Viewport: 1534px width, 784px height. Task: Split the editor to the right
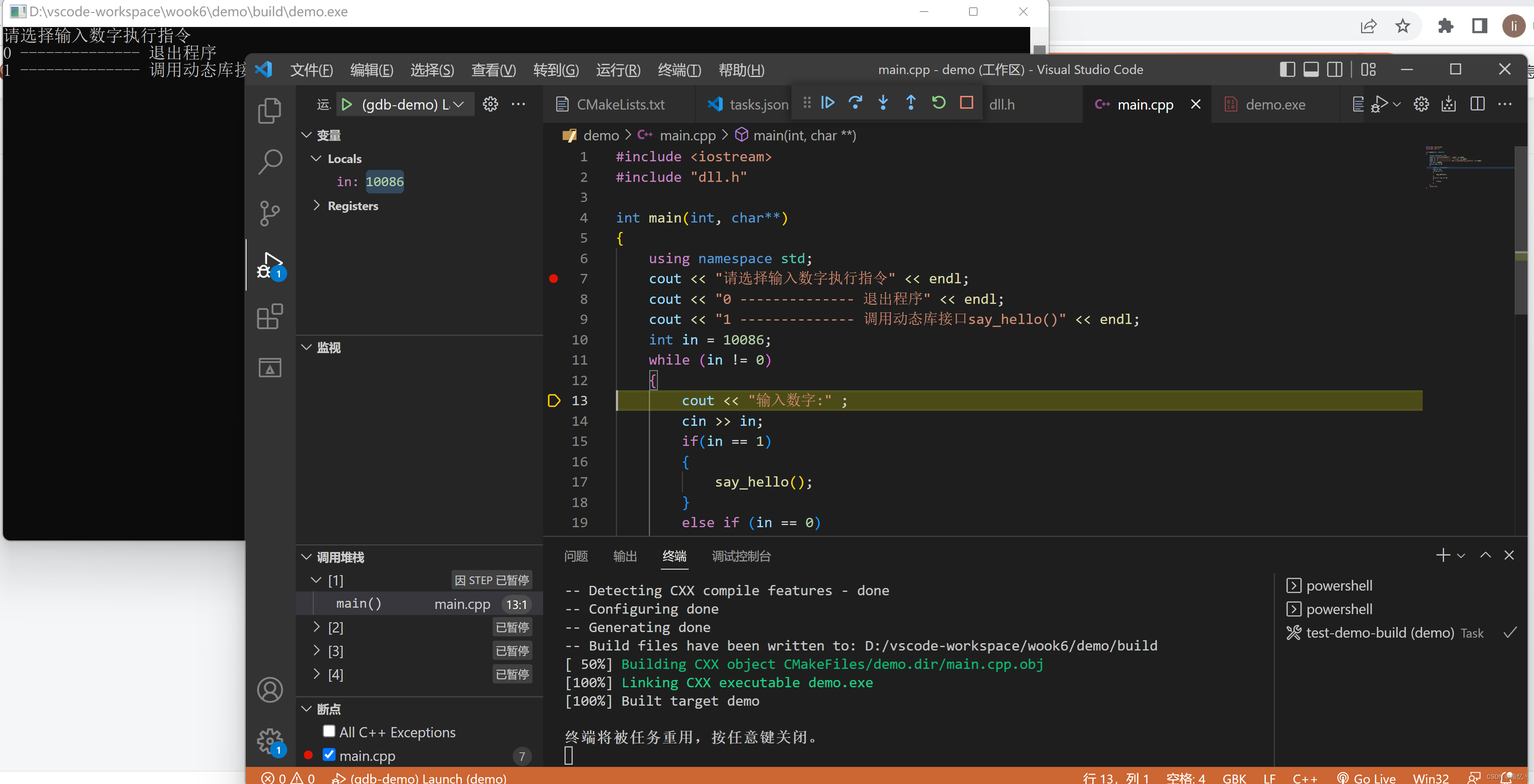pos(1477,104)
